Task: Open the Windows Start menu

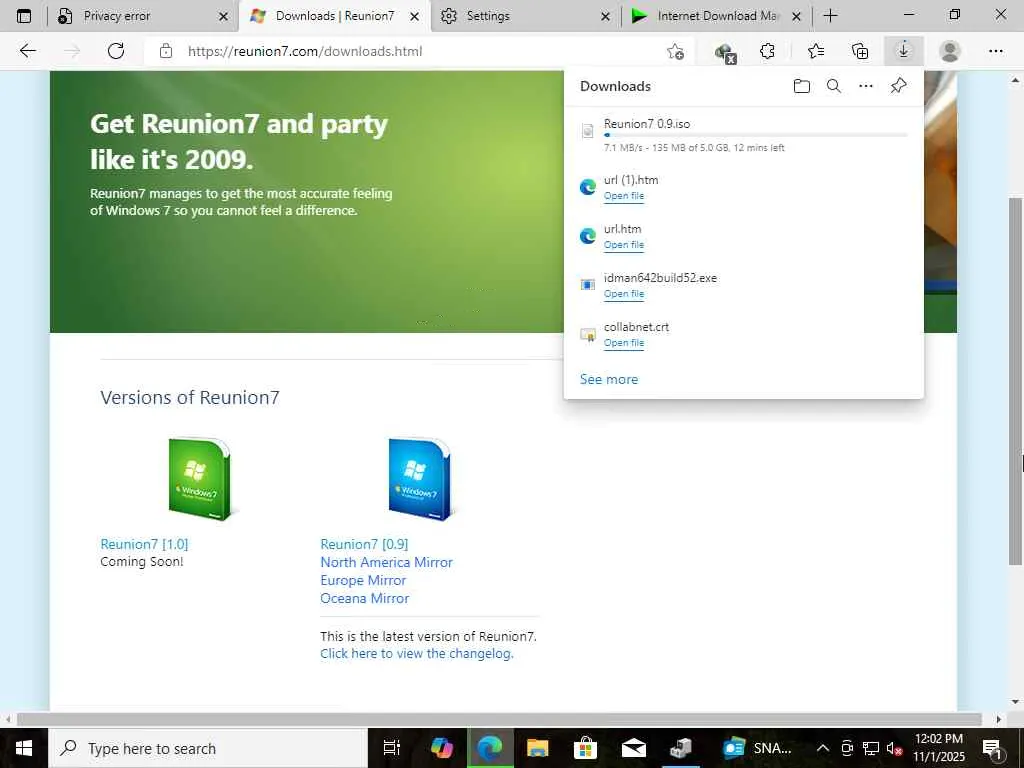Action: click(24, 748)
